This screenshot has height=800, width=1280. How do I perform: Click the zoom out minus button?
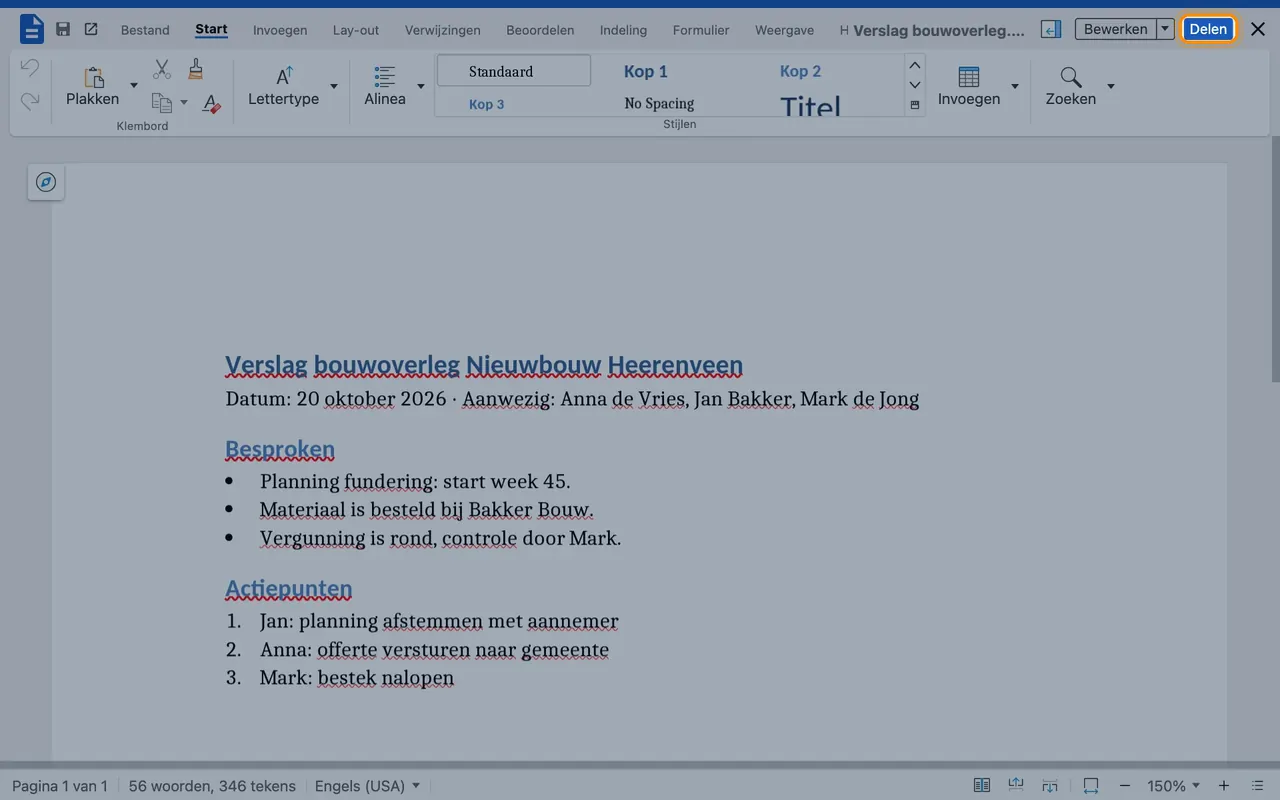(1125, 786)
